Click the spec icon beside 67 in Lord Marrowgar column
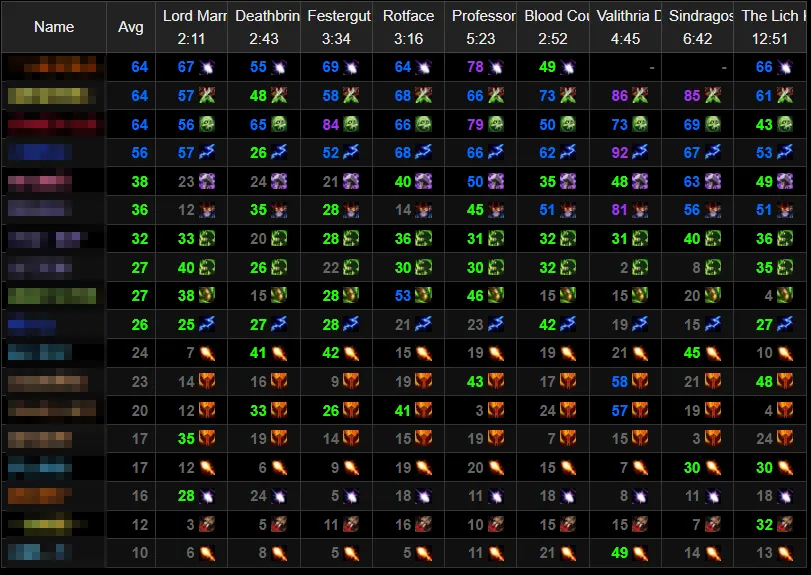Screen dimensions: 811x575 [207, 67]
